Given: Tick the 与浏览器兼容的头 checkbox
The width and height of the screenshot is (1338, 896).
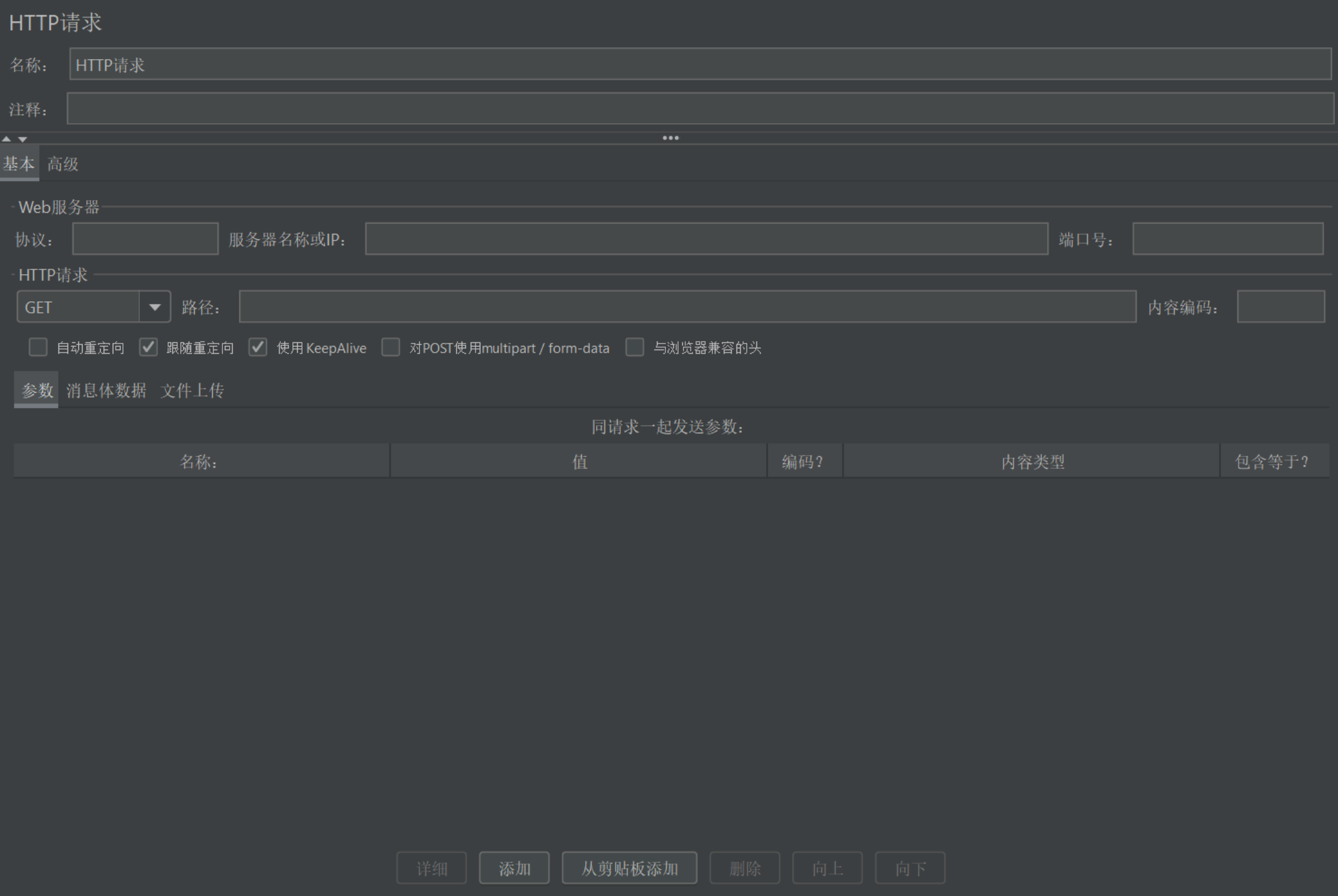Looking at the screenshot, I should pyautogui.click(x=635, y=347).
